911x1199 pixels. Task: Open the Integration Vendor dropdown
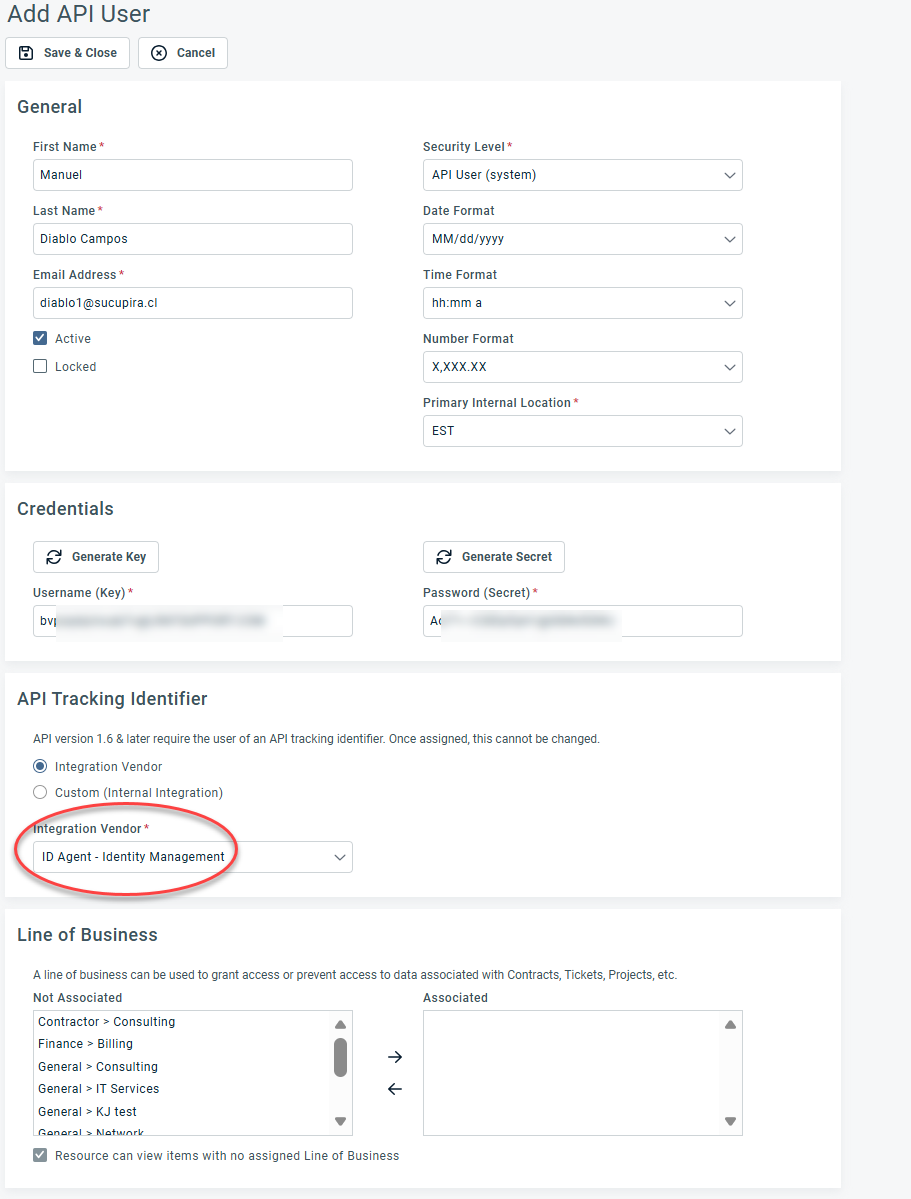point(193,857)
